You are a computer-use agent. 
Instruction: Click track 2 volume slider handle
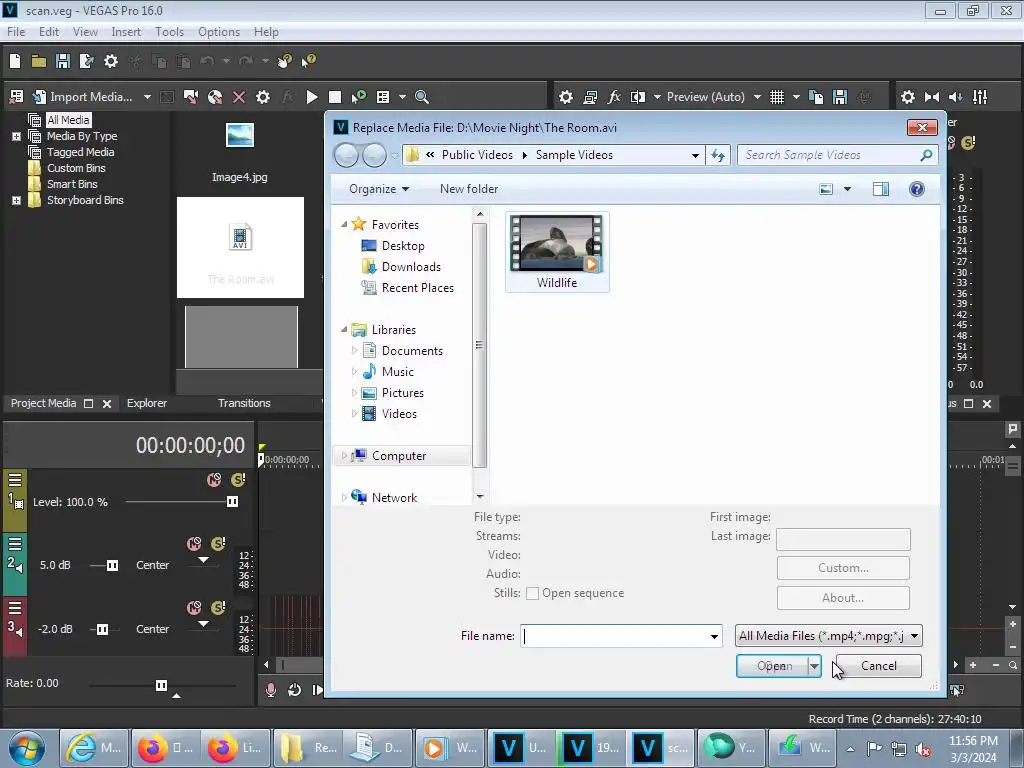click(112, 565)
